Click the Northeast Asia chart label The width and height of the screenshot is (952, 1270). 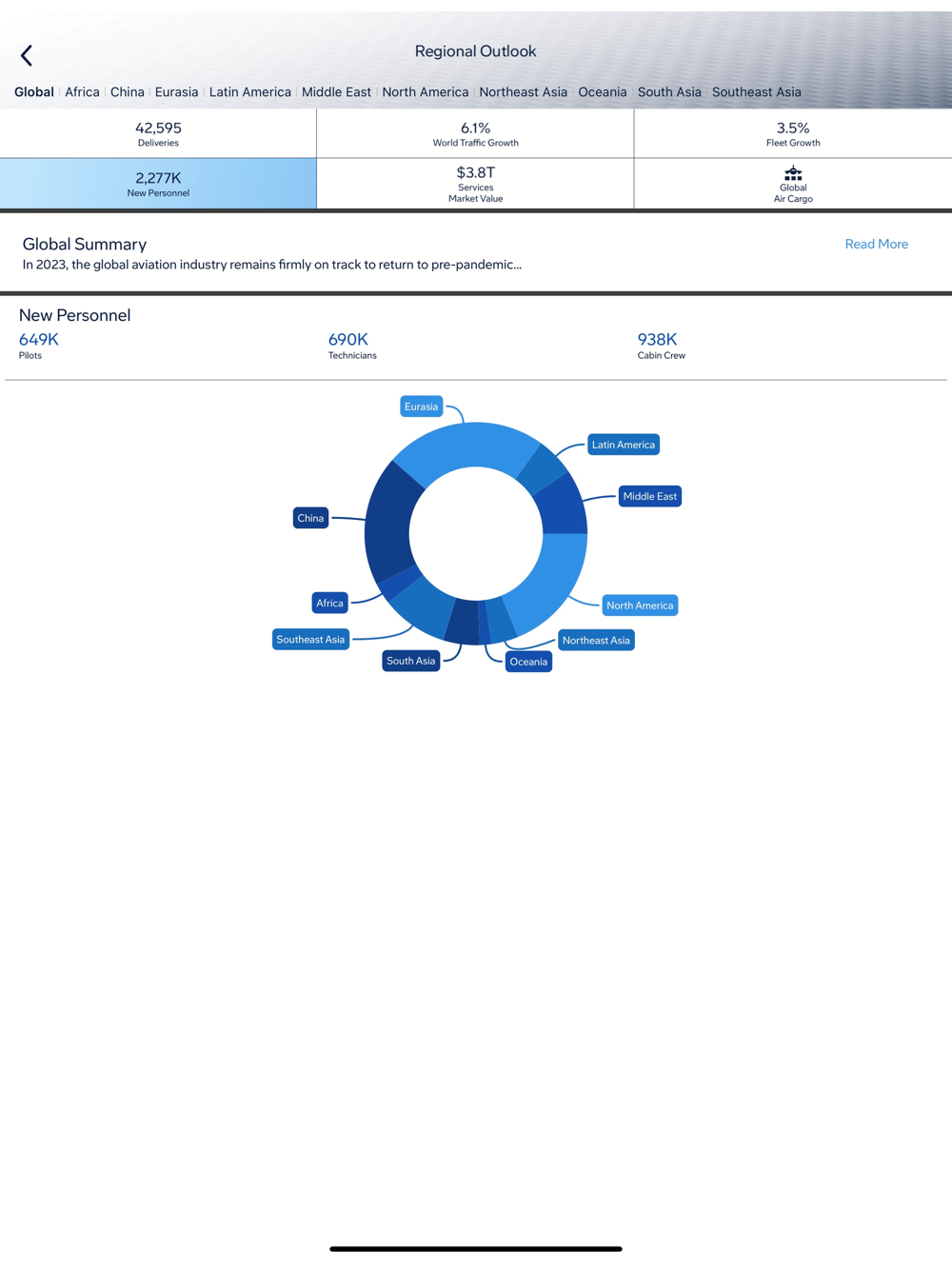point(596,641)
